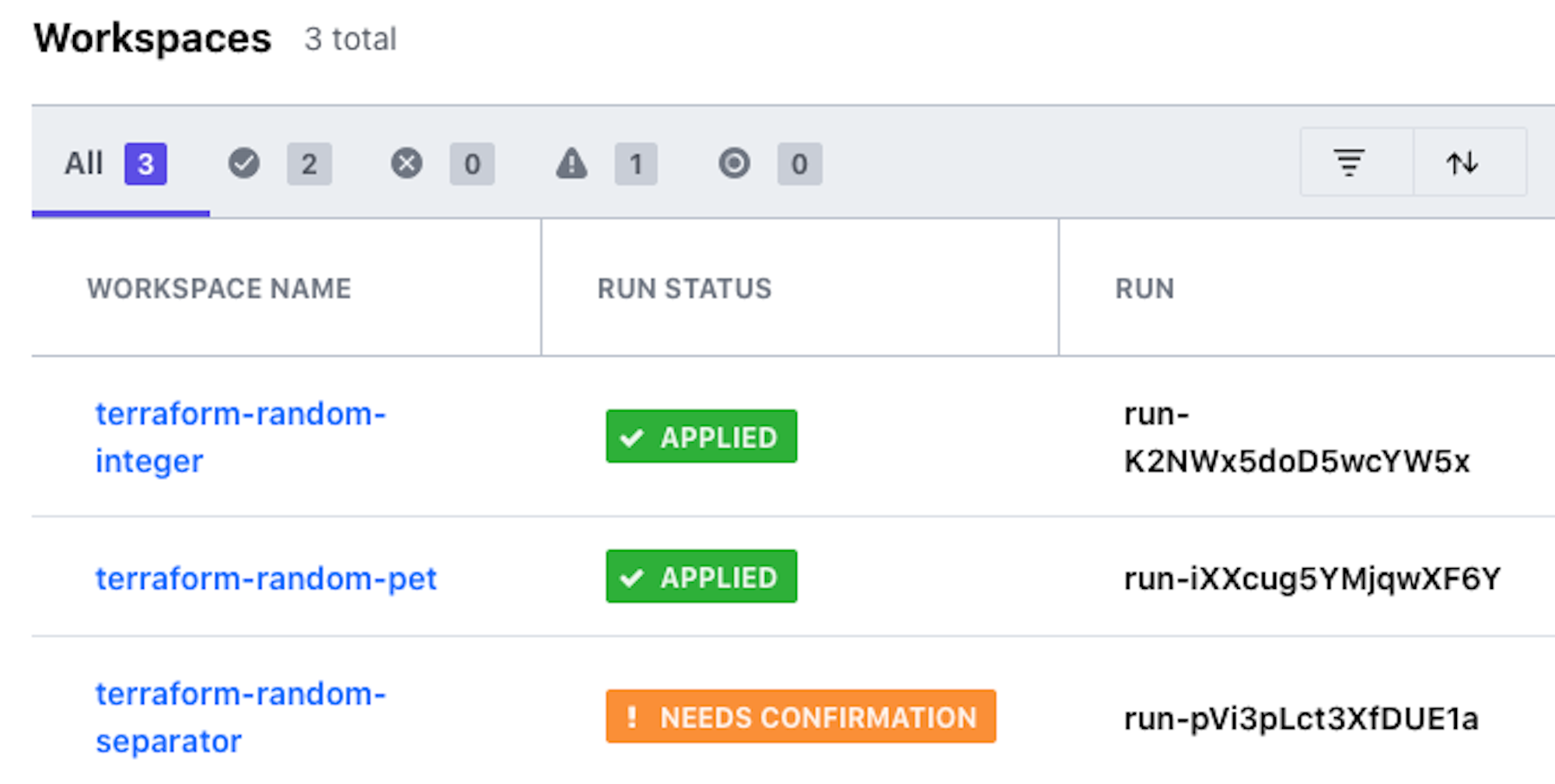The height and width of the screenshot is (784, 1555).
Task: Toggle the errored filter showing count 0
Action: 472,163
